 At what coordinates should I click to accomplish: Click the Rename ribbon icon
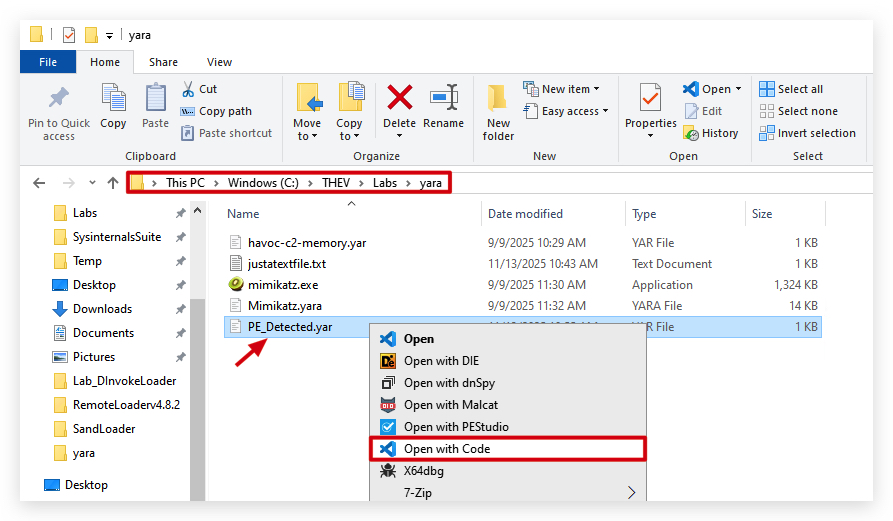[x=444, y=97]
